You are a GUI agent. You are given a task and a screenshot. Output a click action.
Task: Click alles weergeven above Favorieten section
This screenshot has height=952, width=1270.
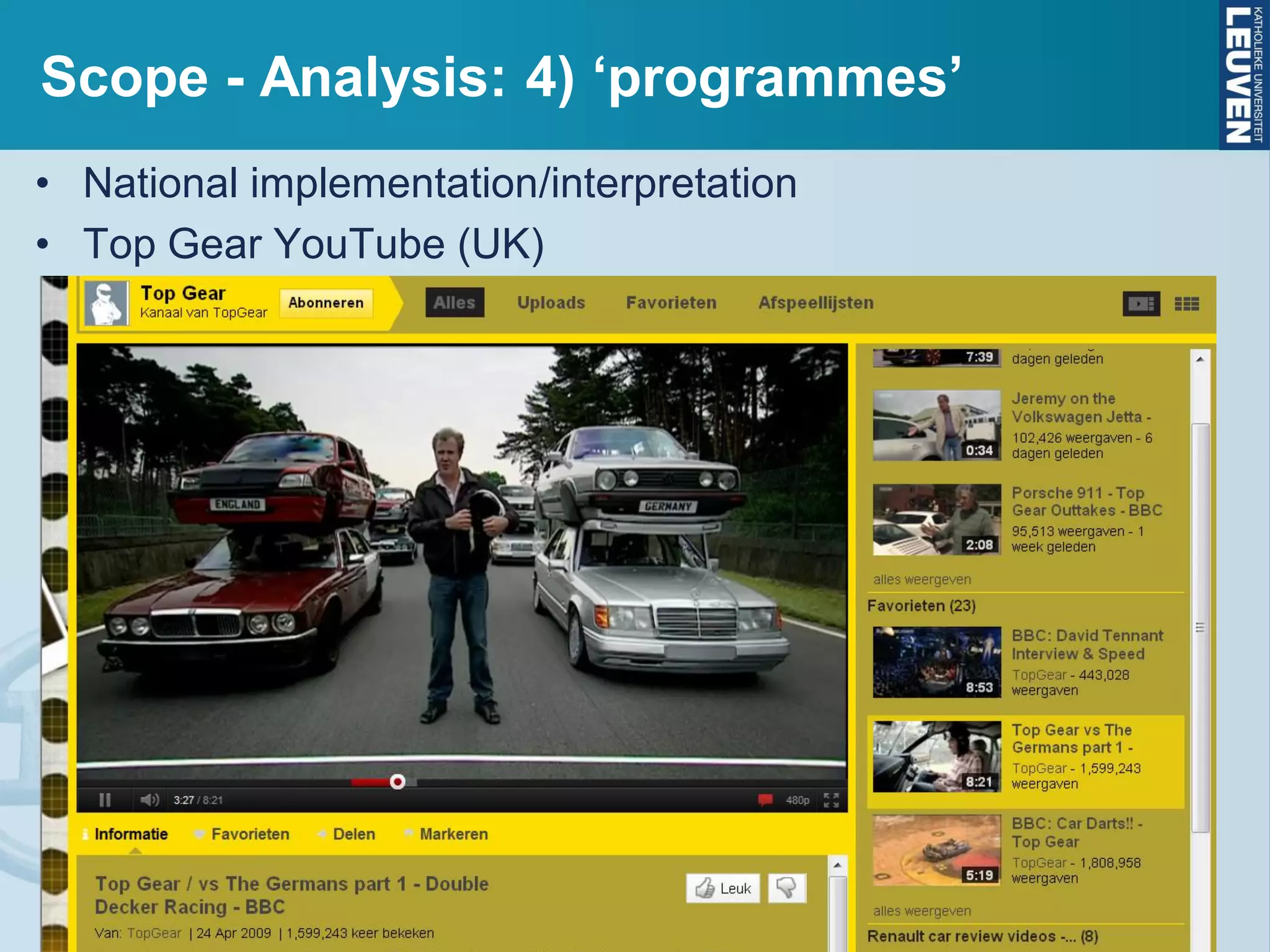point(922,580)
